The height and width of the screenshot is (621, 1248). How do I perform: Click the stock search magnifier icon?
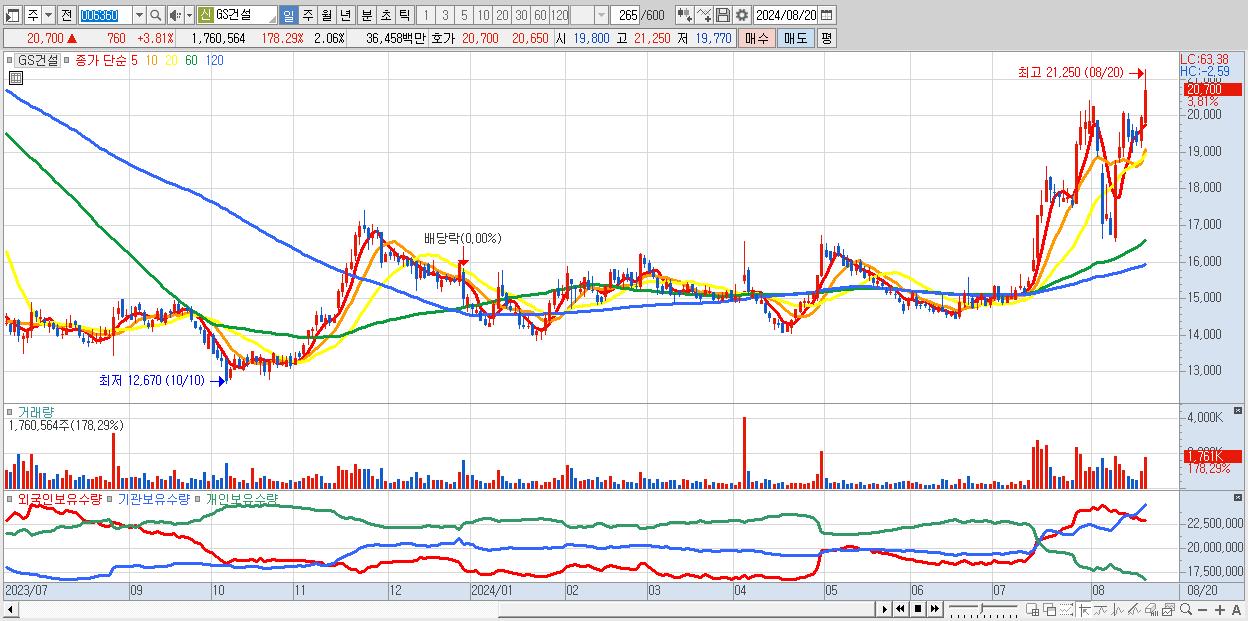[x=156, y=15]
